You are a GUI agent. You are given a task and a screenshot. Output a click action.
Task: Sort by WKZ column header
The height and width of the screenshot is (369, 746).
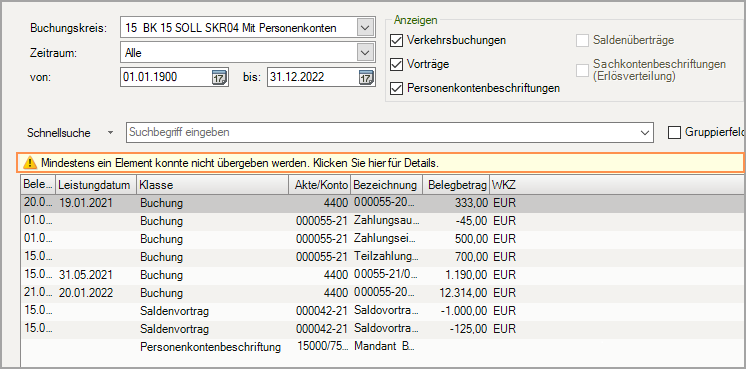pyautogui.click(x=504, y=184)
